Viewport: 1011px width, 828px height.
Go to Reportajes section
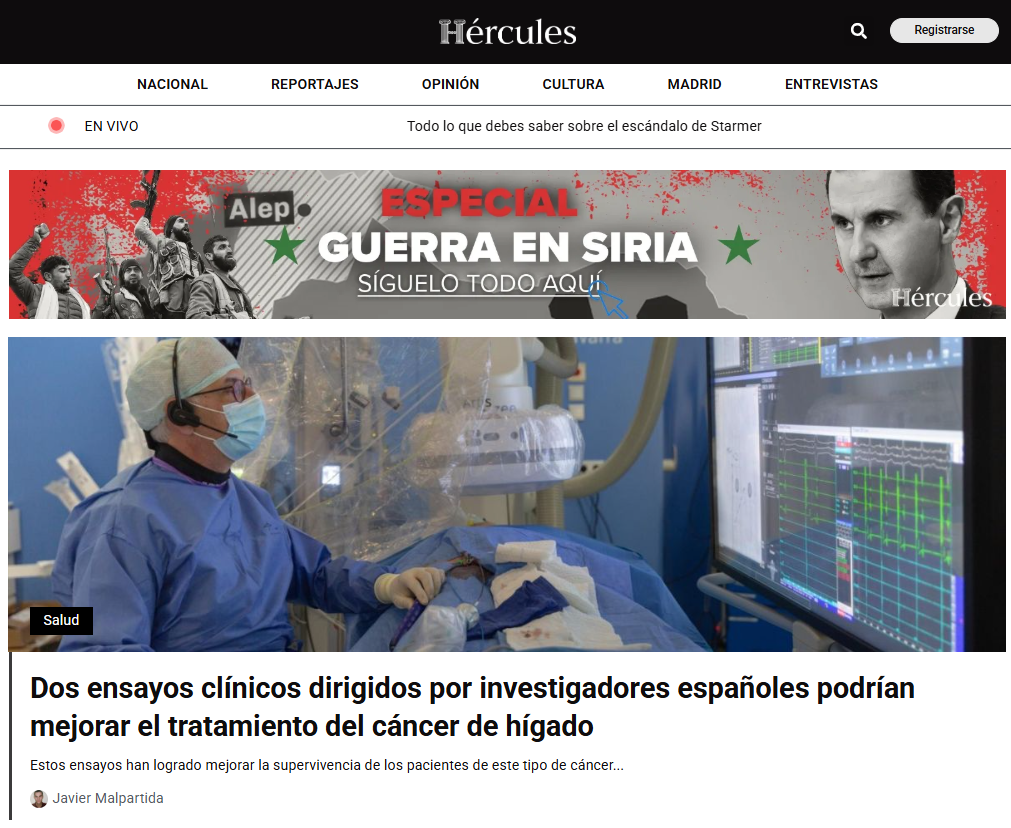tap(315, 84)
